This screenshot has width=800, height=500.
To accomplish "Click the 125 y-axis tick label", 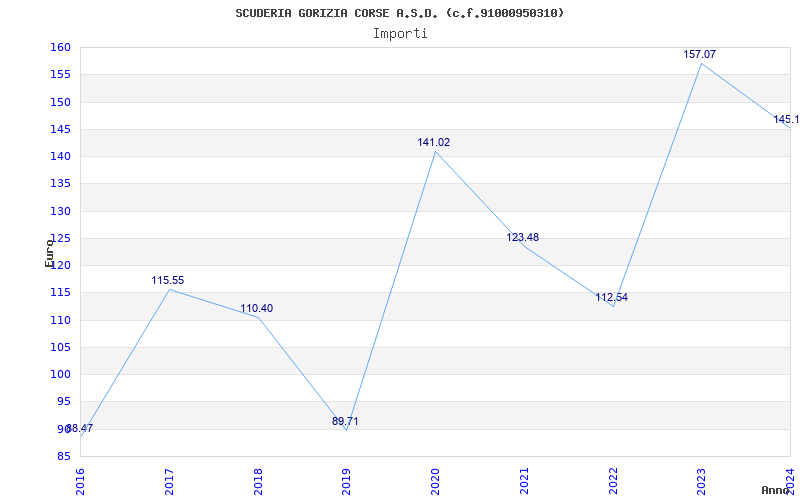I will pos(60,238).
